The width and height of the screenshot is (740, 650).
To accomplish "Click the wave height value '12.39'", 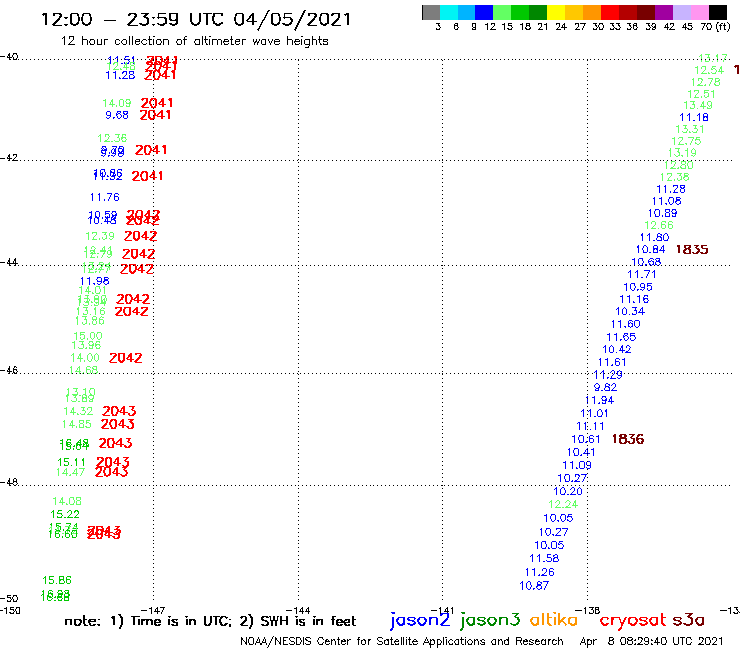I will point(100,236).
